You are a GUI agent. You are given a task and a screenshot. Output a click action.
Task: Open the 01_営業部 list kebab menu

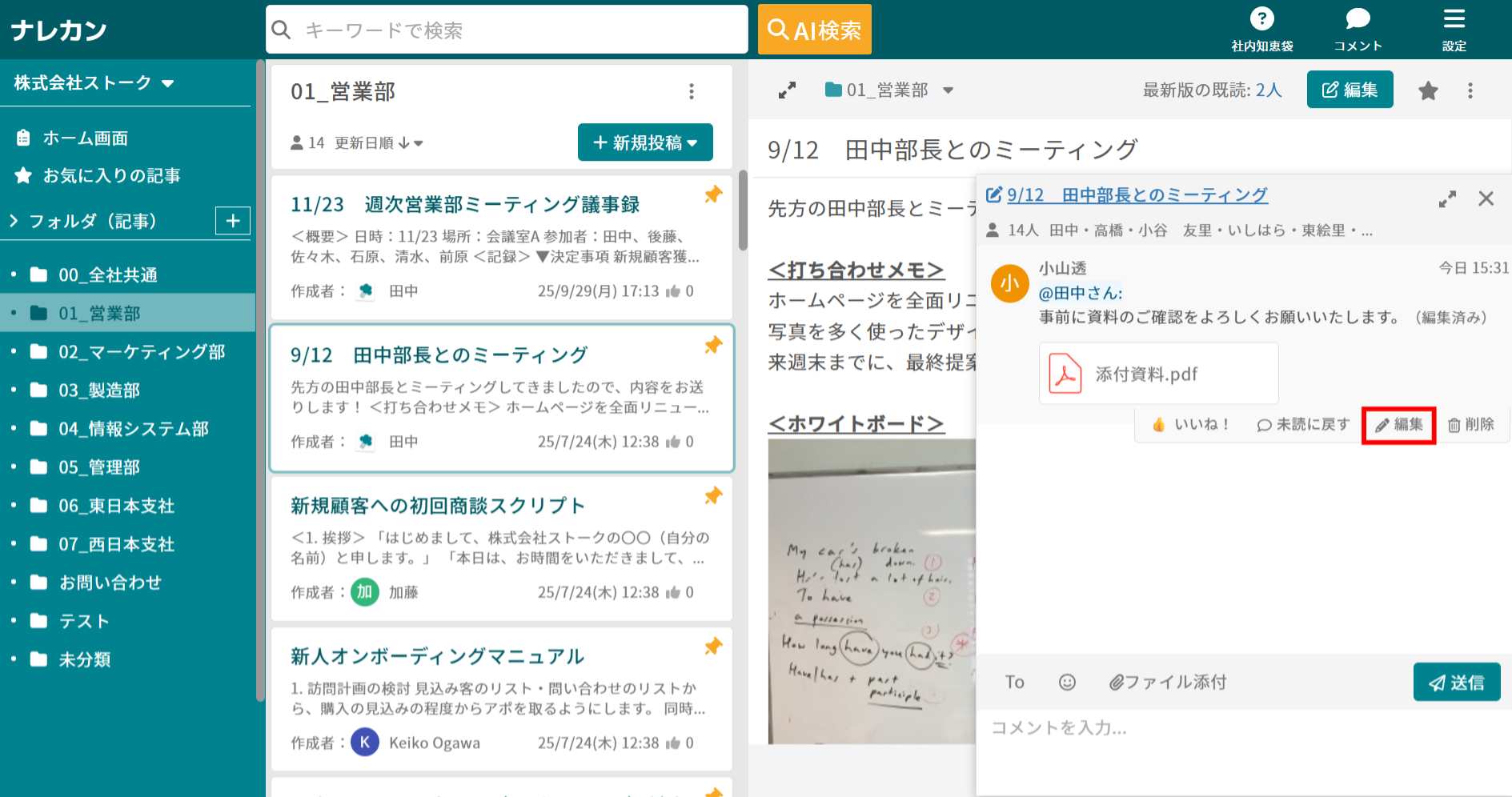pos(691,92)
